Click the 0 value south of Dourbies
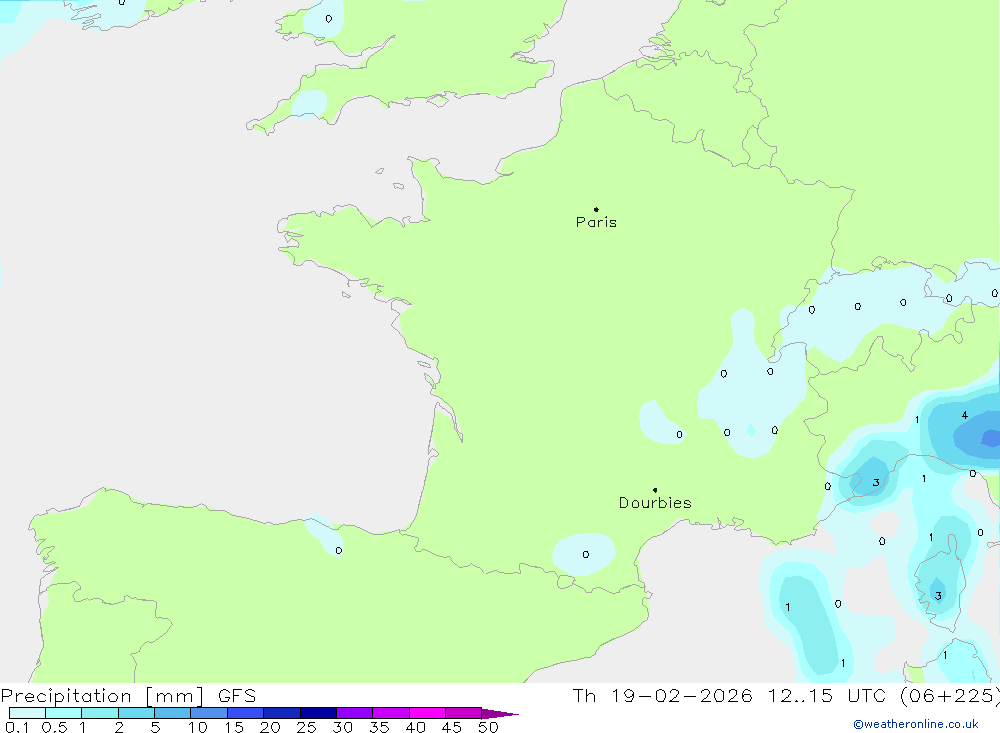1000x733 pixels. [585, 554]
